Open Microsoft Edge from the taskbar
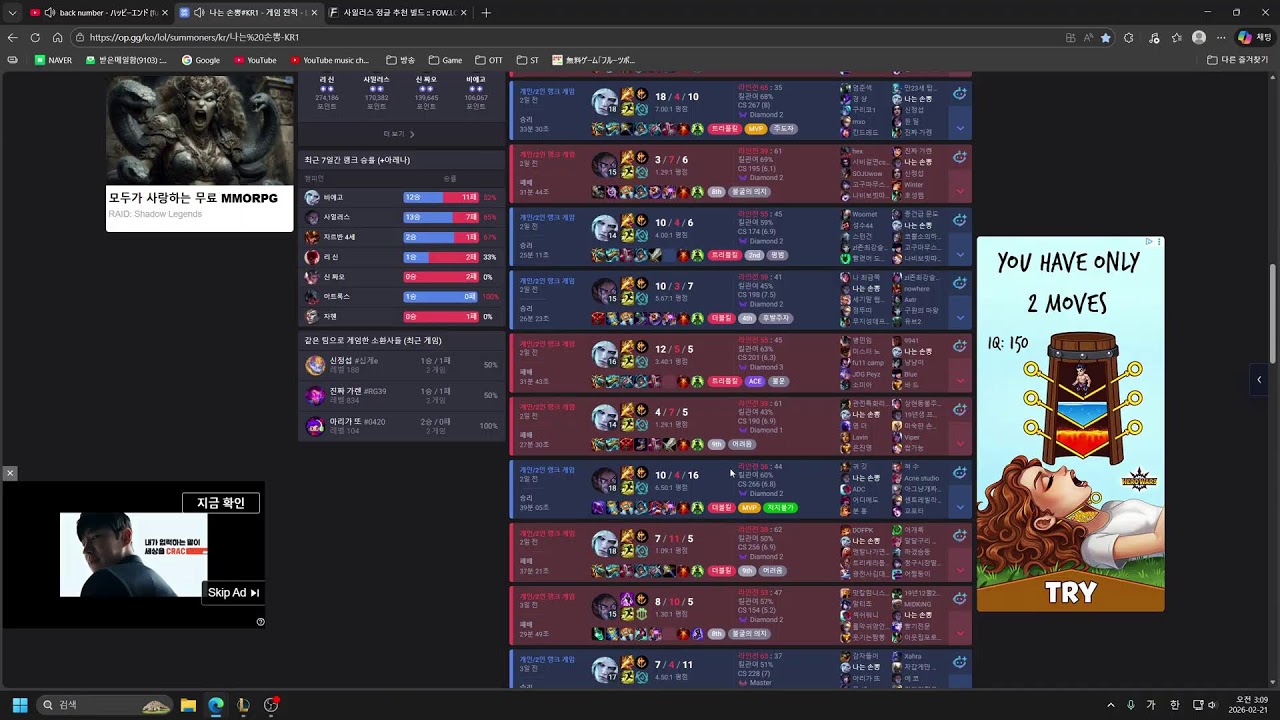 coord(216,705)
